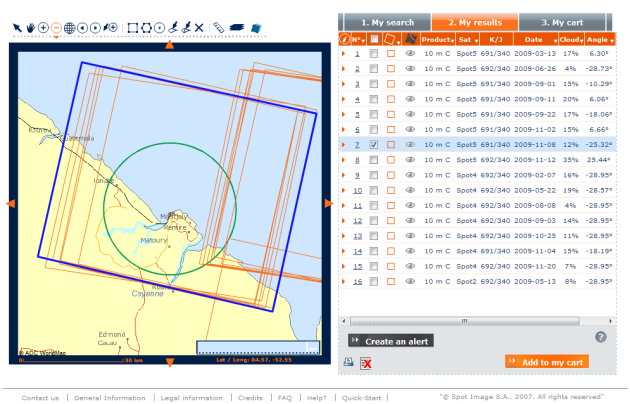Click the quicklook image column header icon
The image size is (630, 404).
coord(411,39)
